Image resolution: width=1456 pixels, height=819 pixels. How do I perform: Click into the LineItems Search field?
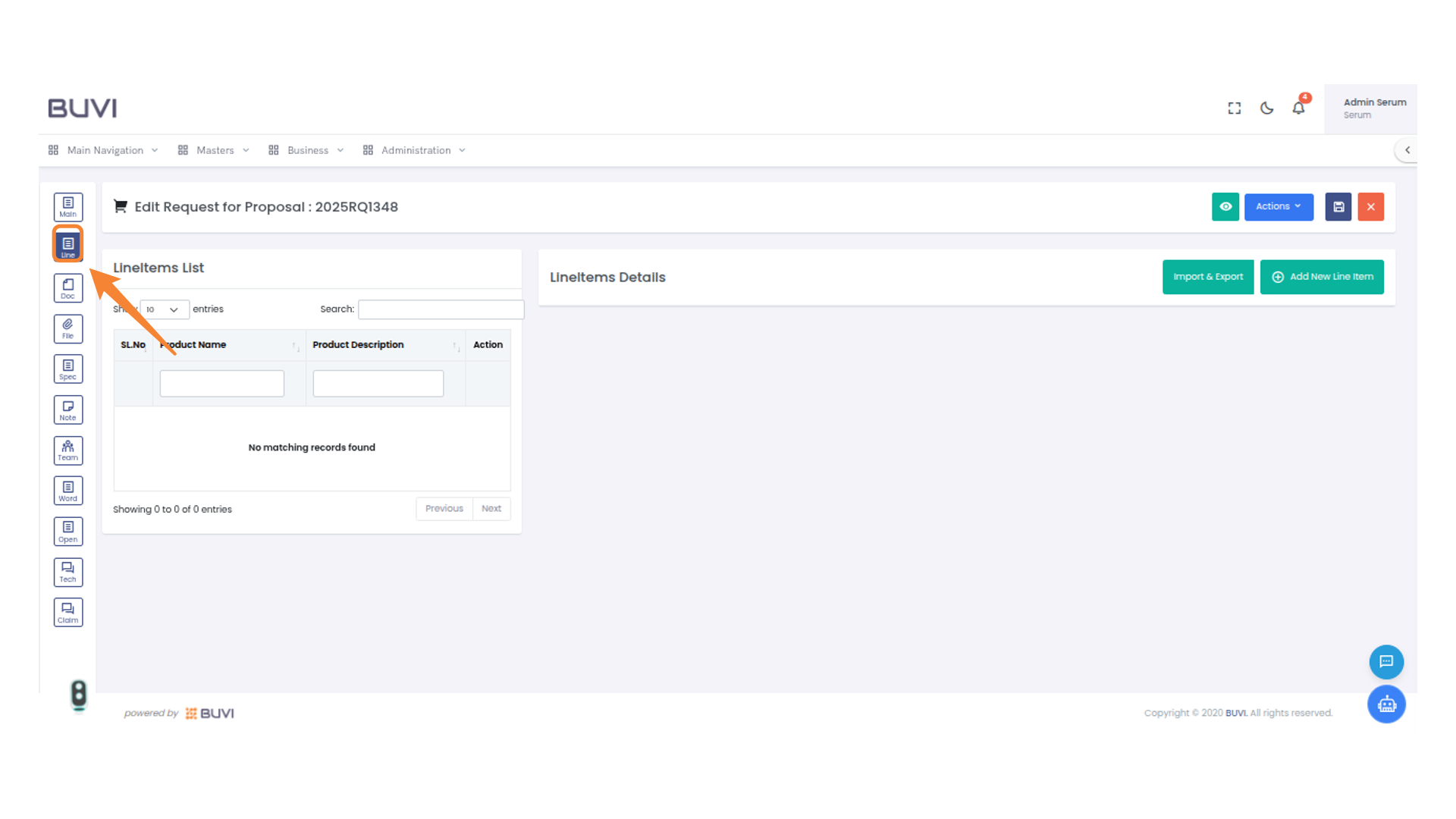pos(441,309)
